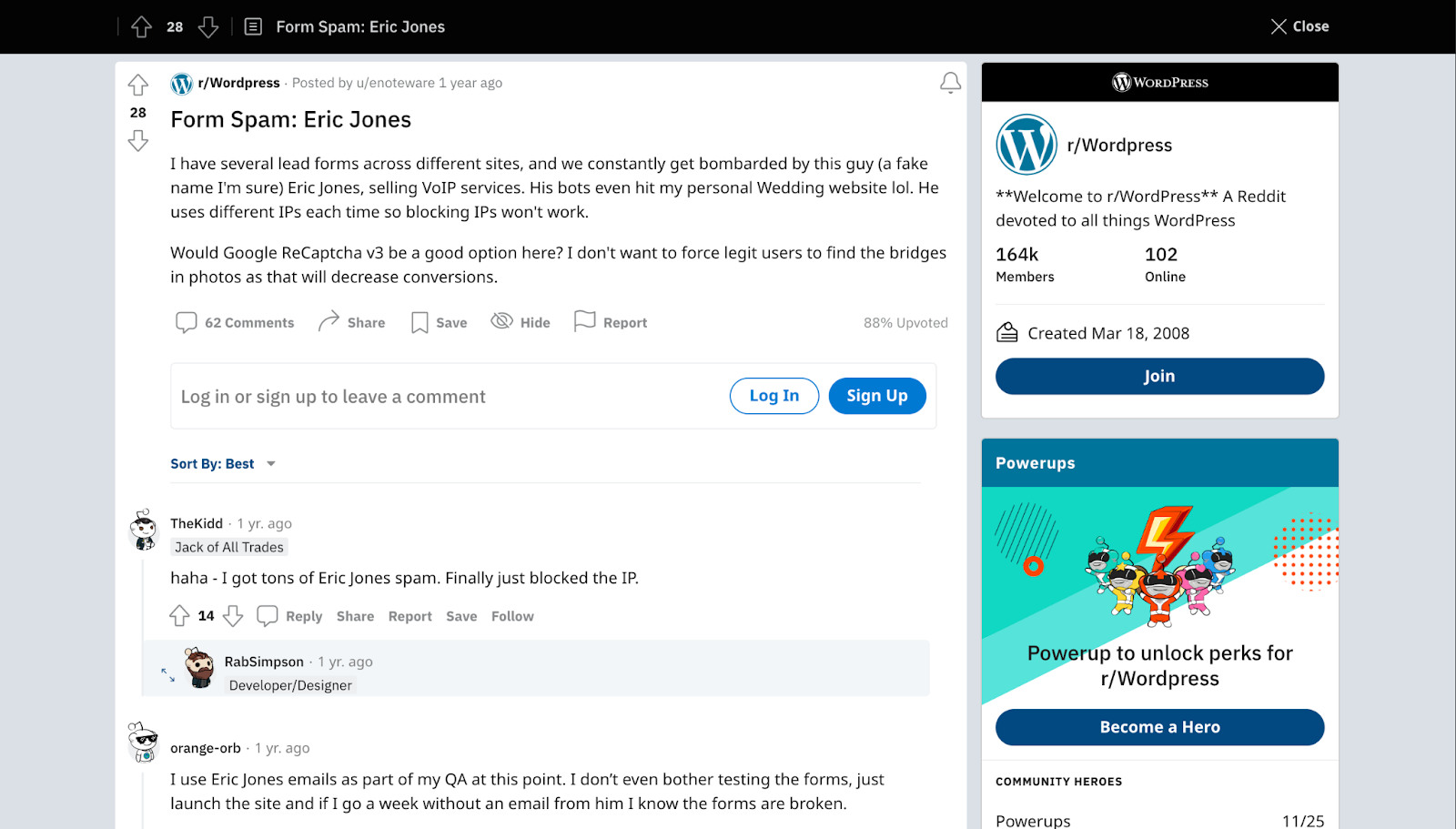Click the 88% Upvoted text

(905, 322)
